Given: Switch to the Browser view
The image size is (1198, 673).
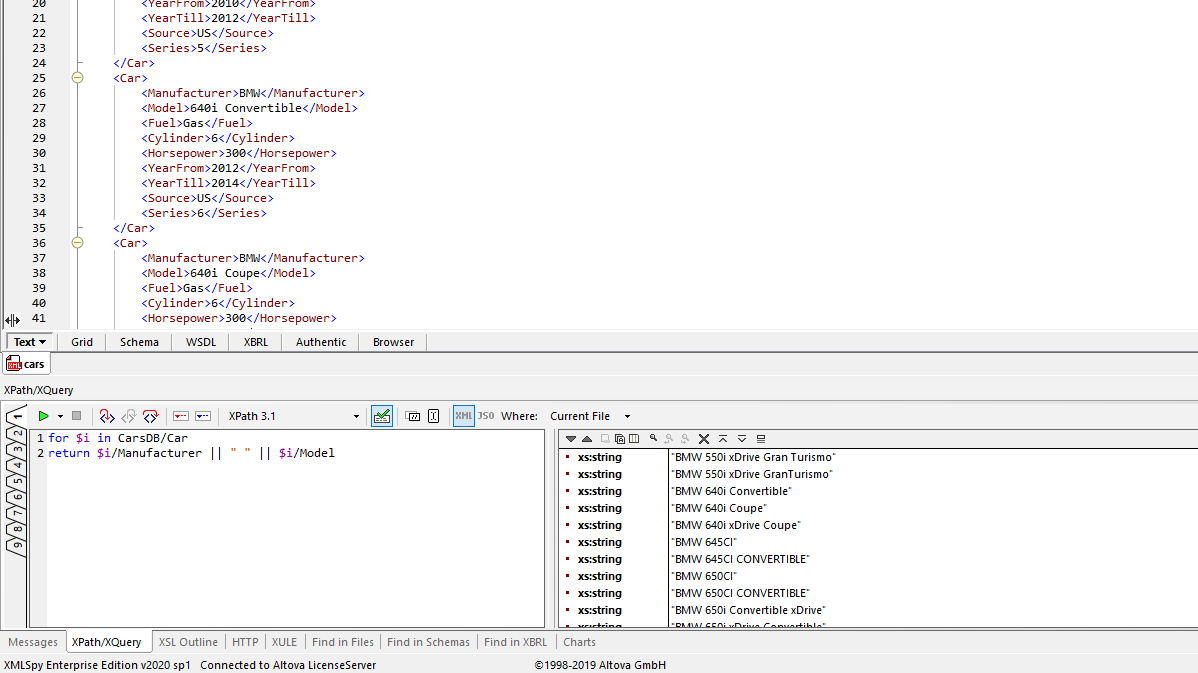Looking at the screenshot, I should point(392,341).
